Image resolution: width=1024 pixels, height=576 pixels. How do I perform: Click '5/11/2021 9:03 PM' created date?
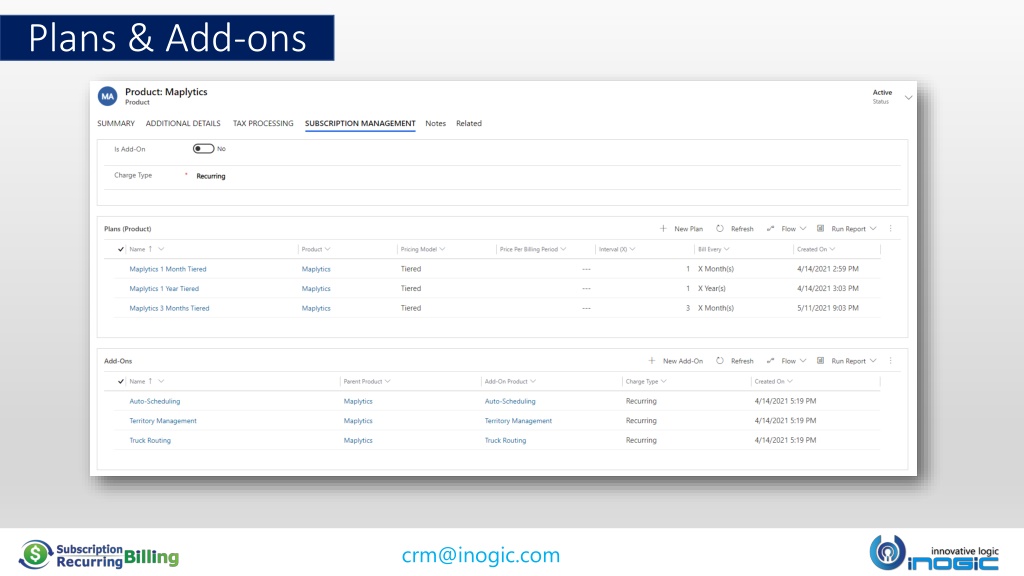(827, 308)
